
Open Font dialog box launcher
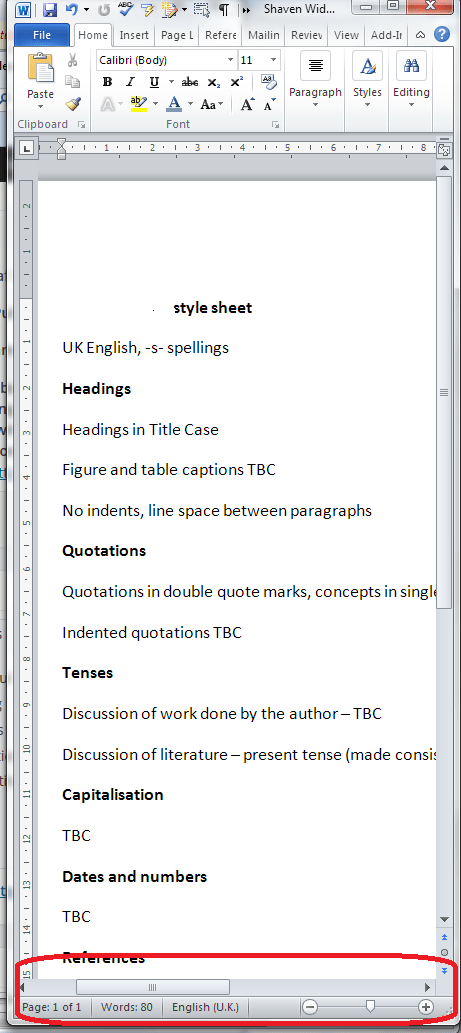[x=275, y=125]
